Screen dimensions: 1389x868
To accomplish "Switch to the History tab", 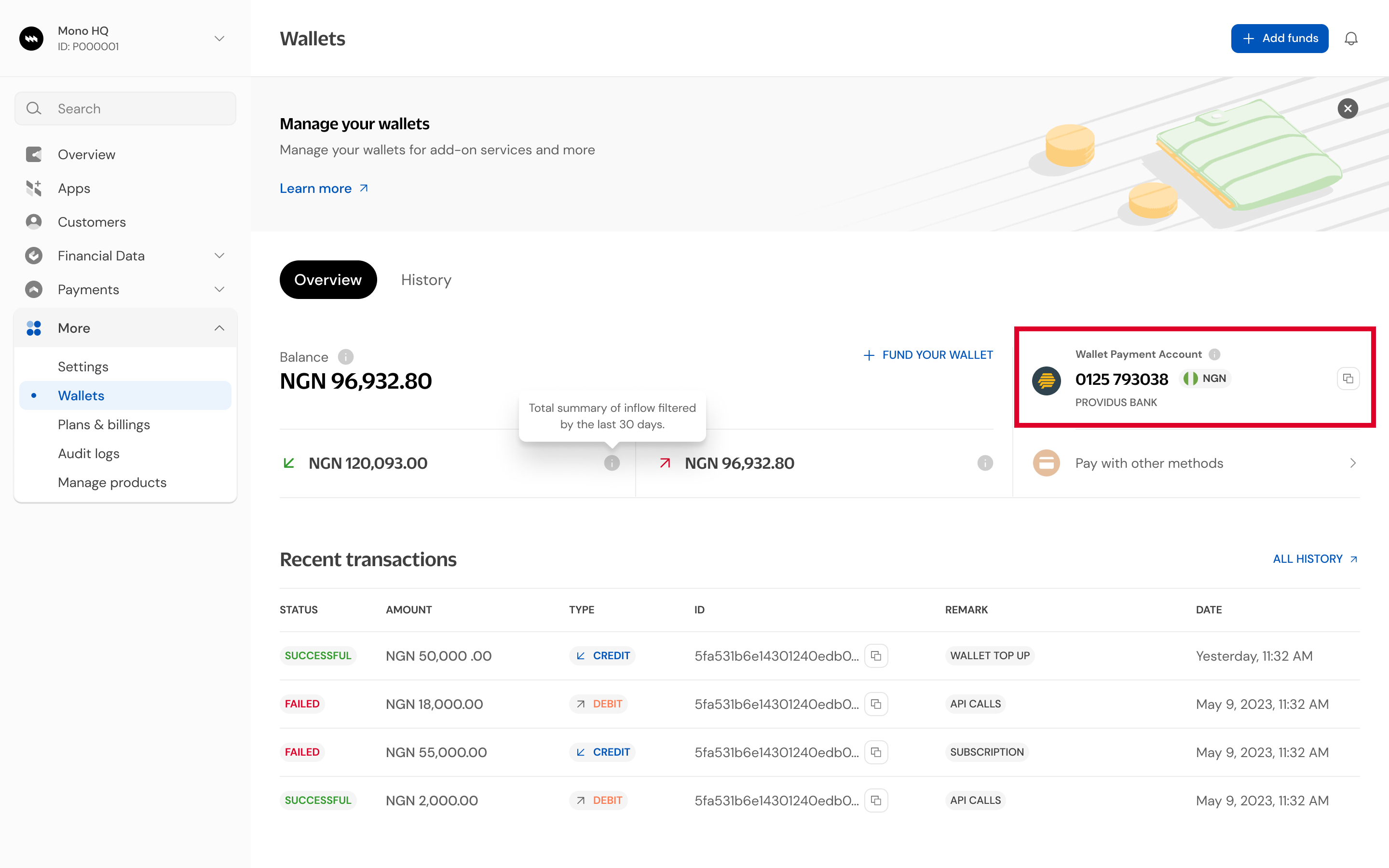I will pos(426,280).
